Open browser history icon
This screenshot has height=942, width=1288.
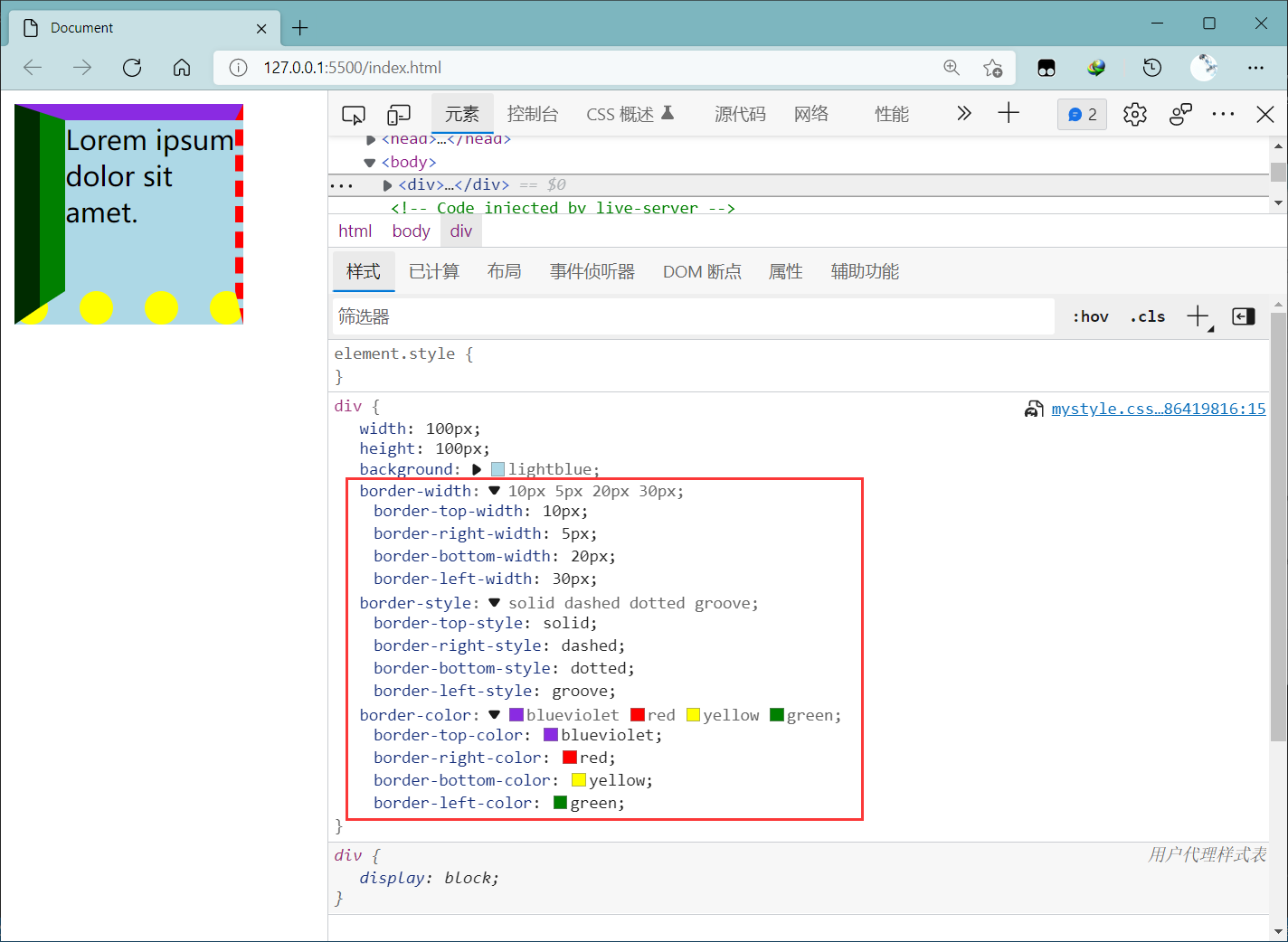(x=1151, y=67)
